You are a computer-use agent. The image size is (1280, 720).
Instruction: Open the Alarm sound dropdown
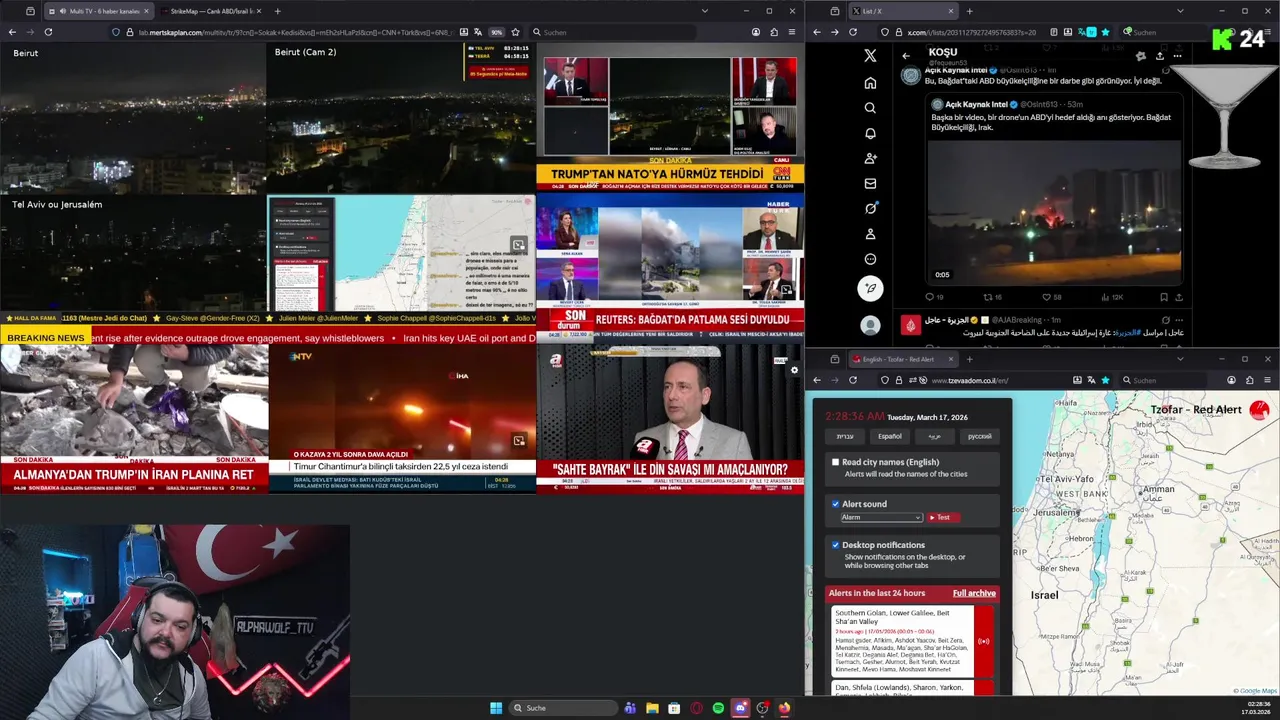(x=881, y=517)
